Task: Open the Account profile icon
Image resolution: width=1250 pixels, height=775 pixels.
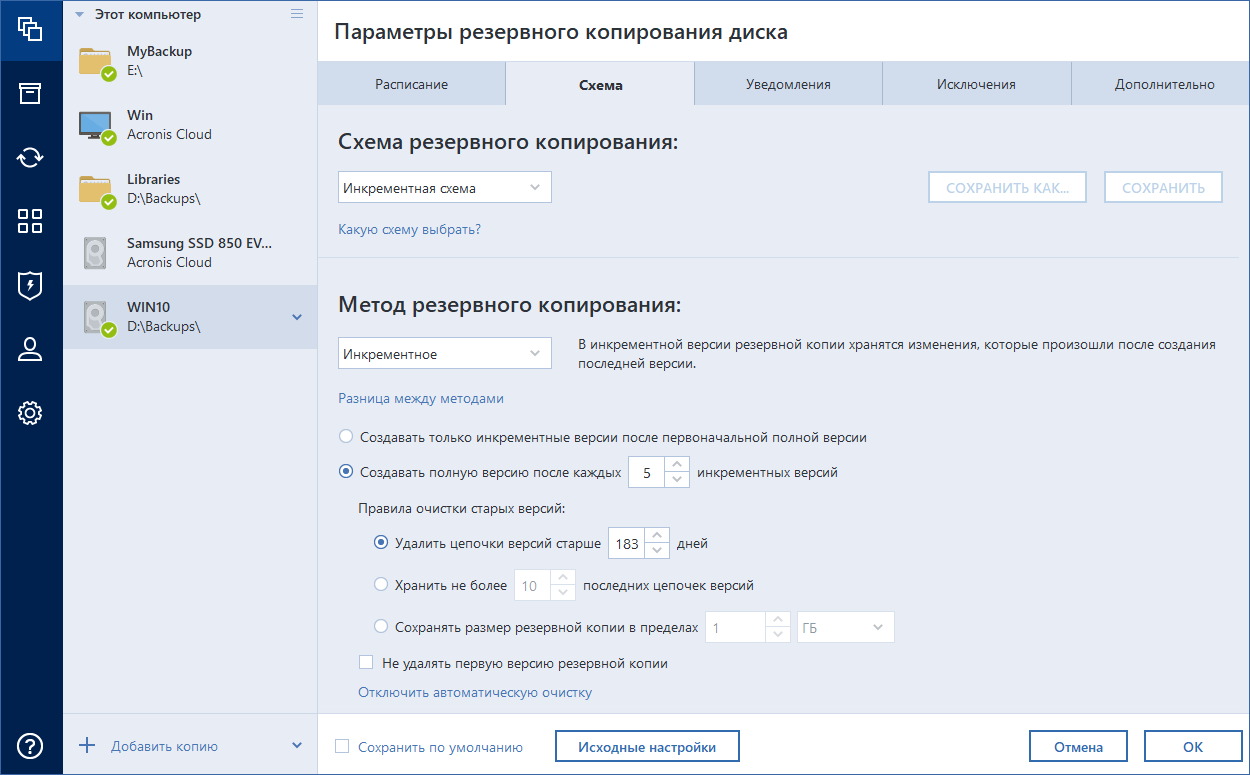Action: [x=30, y=349]
